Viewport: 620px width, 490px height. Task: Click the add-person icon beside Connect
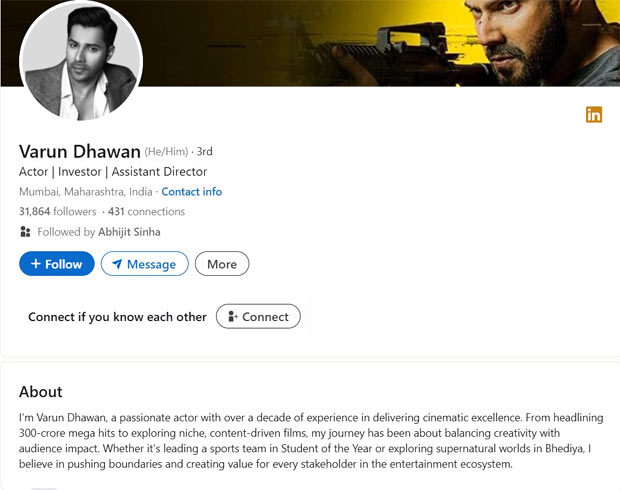(232, 317)
